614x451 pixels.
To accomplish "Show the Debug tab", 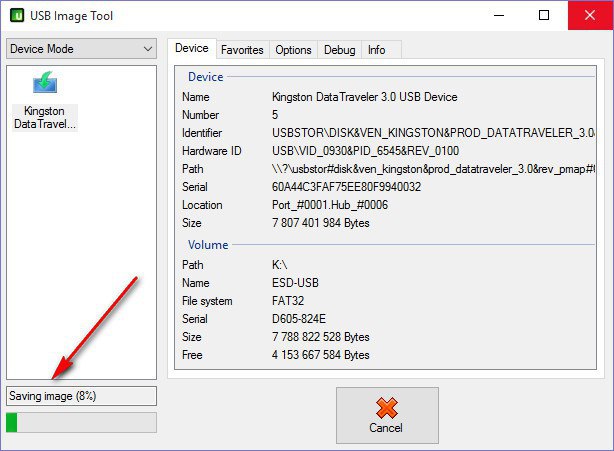I will click(339, 50).
